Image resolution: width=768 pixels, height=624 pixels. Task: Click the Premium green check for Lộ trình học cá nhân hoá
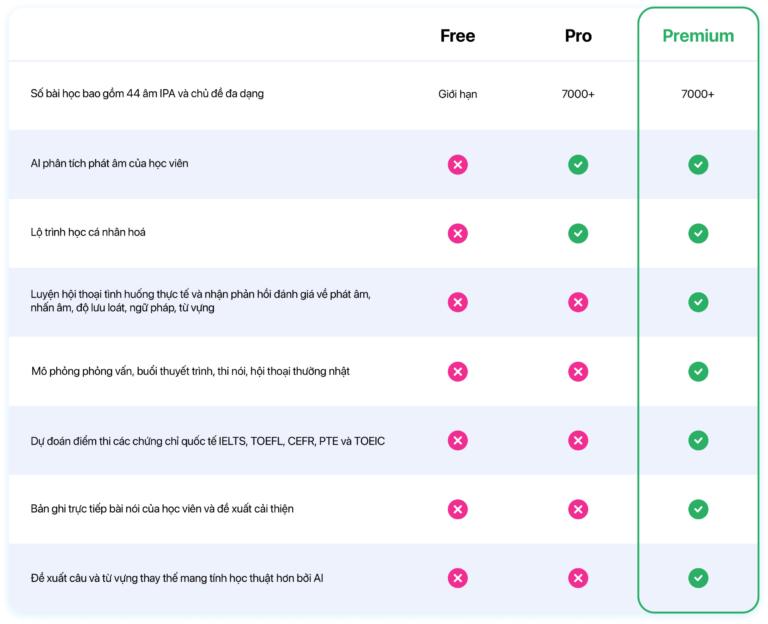[x=698, y=233]
